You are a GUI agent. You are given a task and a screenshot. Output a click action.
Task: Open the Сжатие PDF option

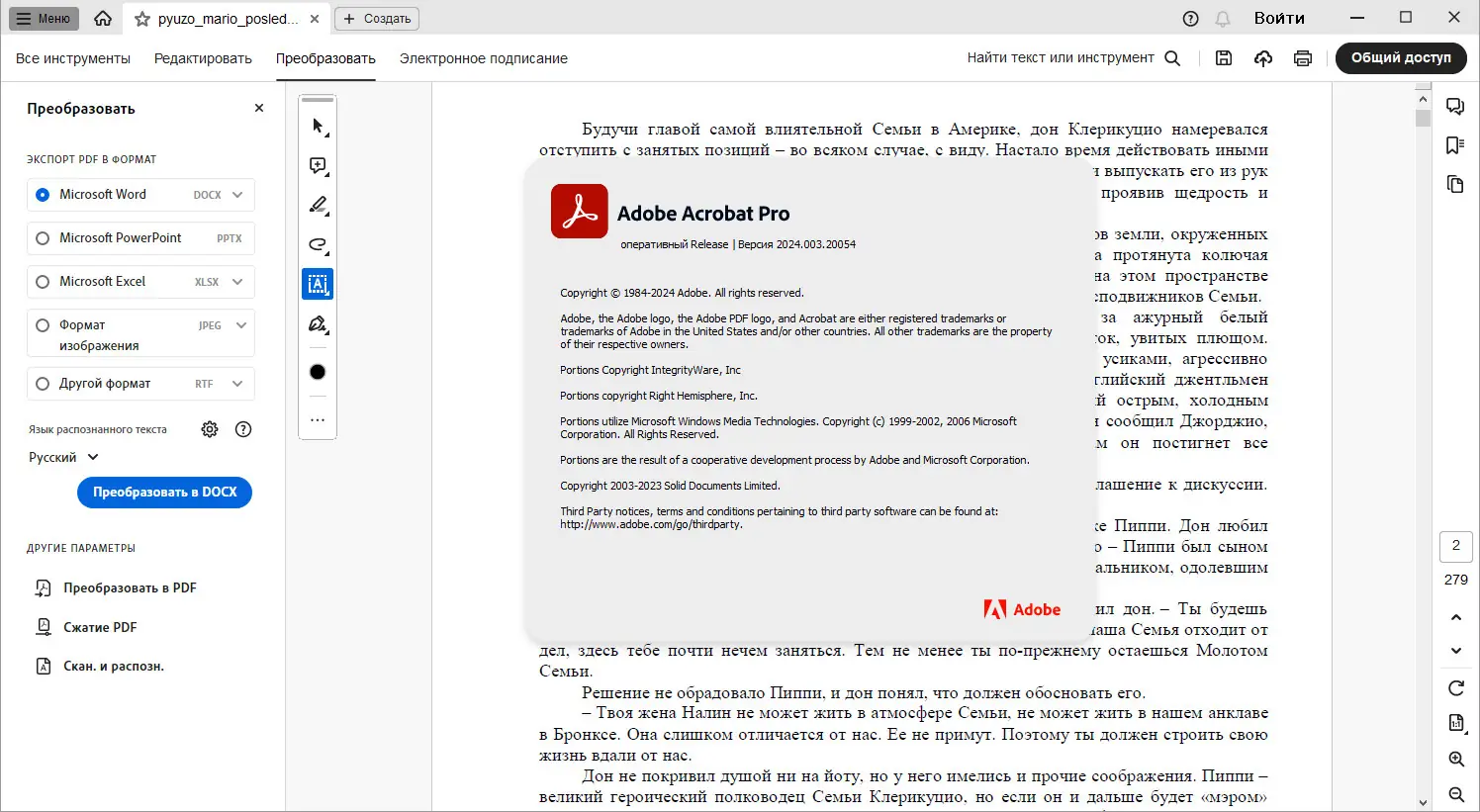click(x=87, y=627)
